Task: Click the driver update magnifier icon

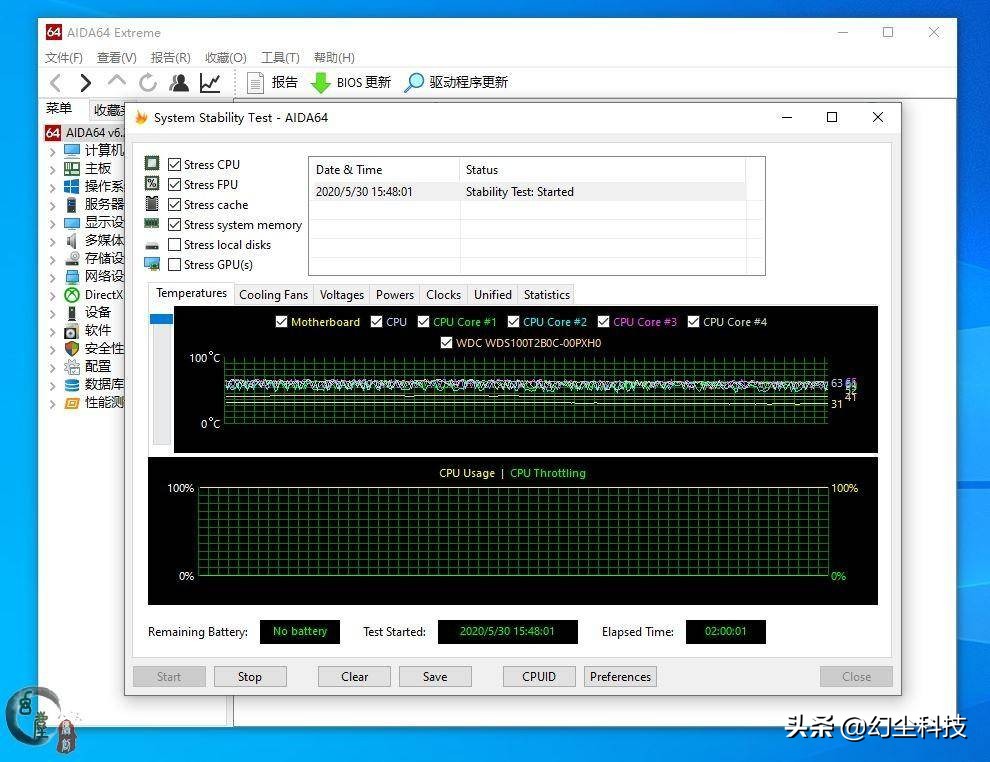Action: tap(414, 83)
